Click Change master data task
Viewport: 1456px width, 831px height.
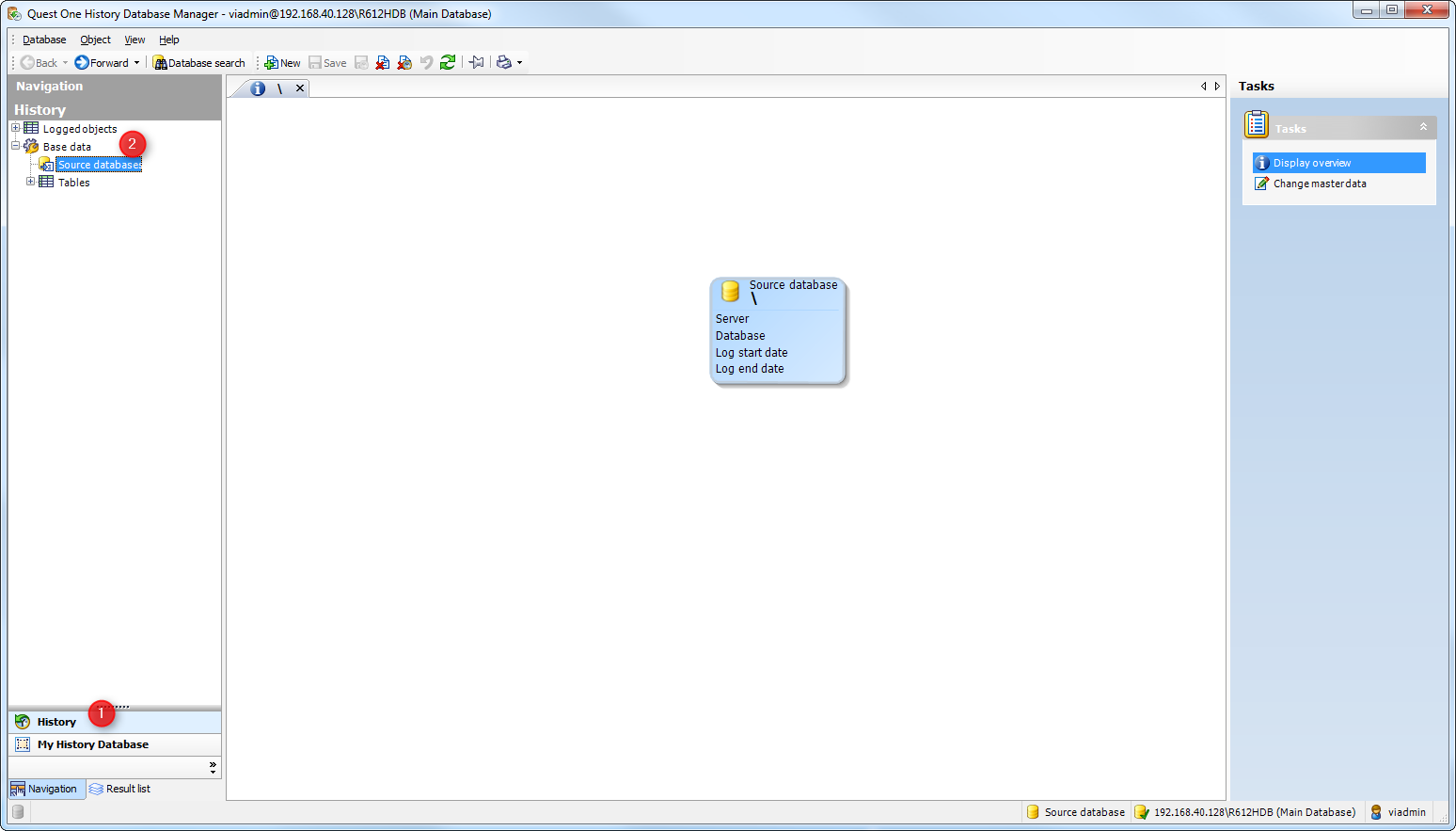click(x=1319, y=184)
